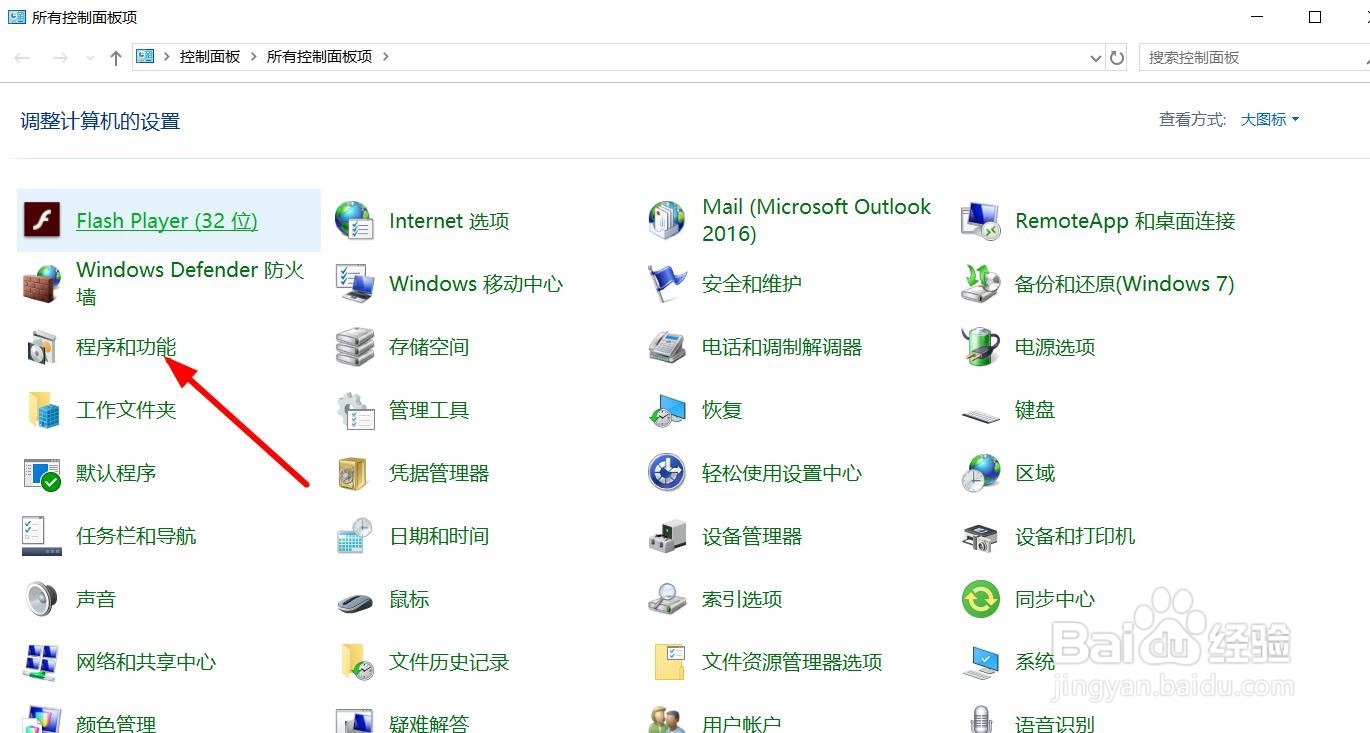Open the 程序和功能 icon
This screenshot has height=733, width=1370.
[41, 347]
